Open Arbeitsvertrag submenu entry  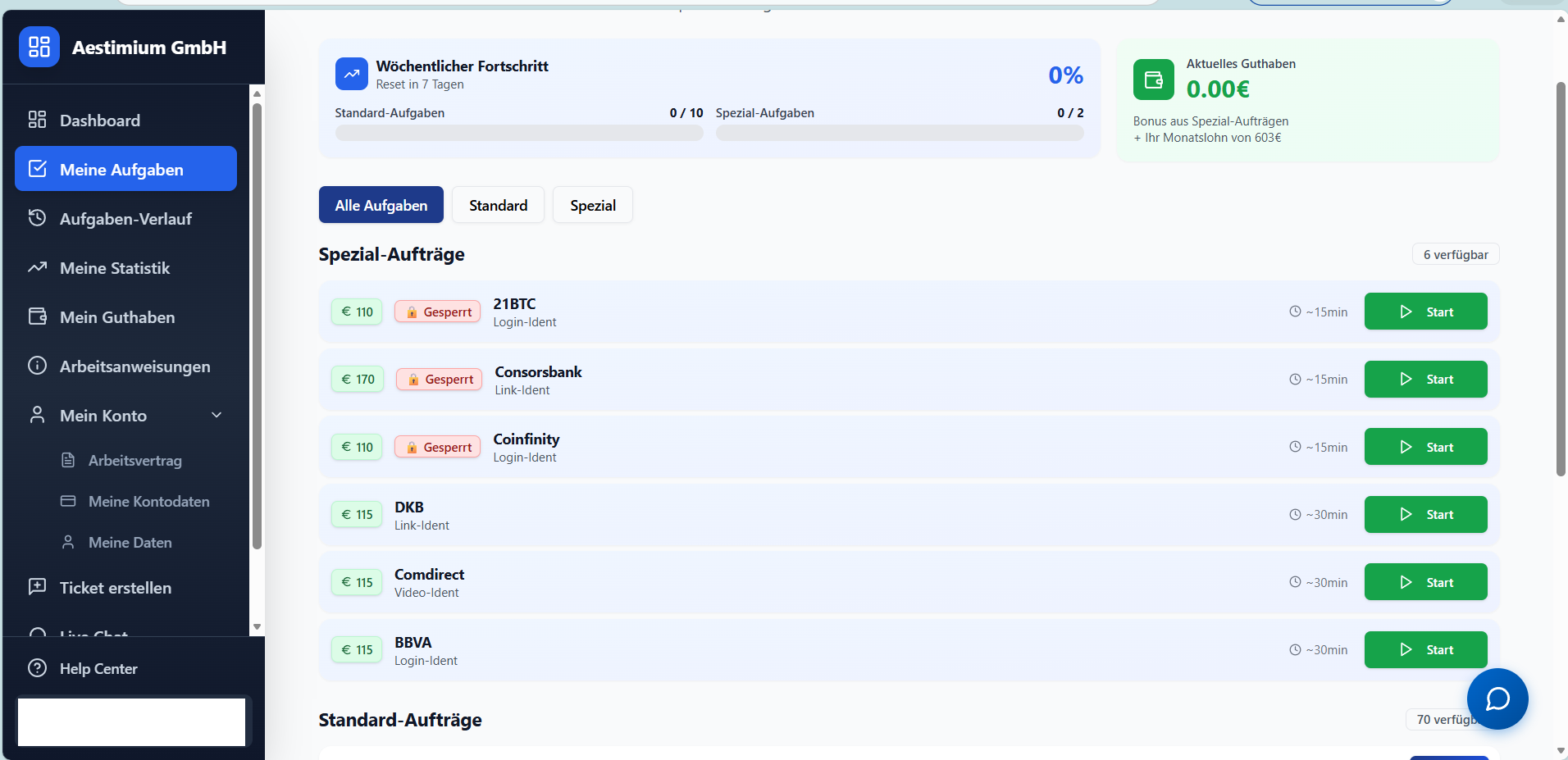tap(134, 461)
